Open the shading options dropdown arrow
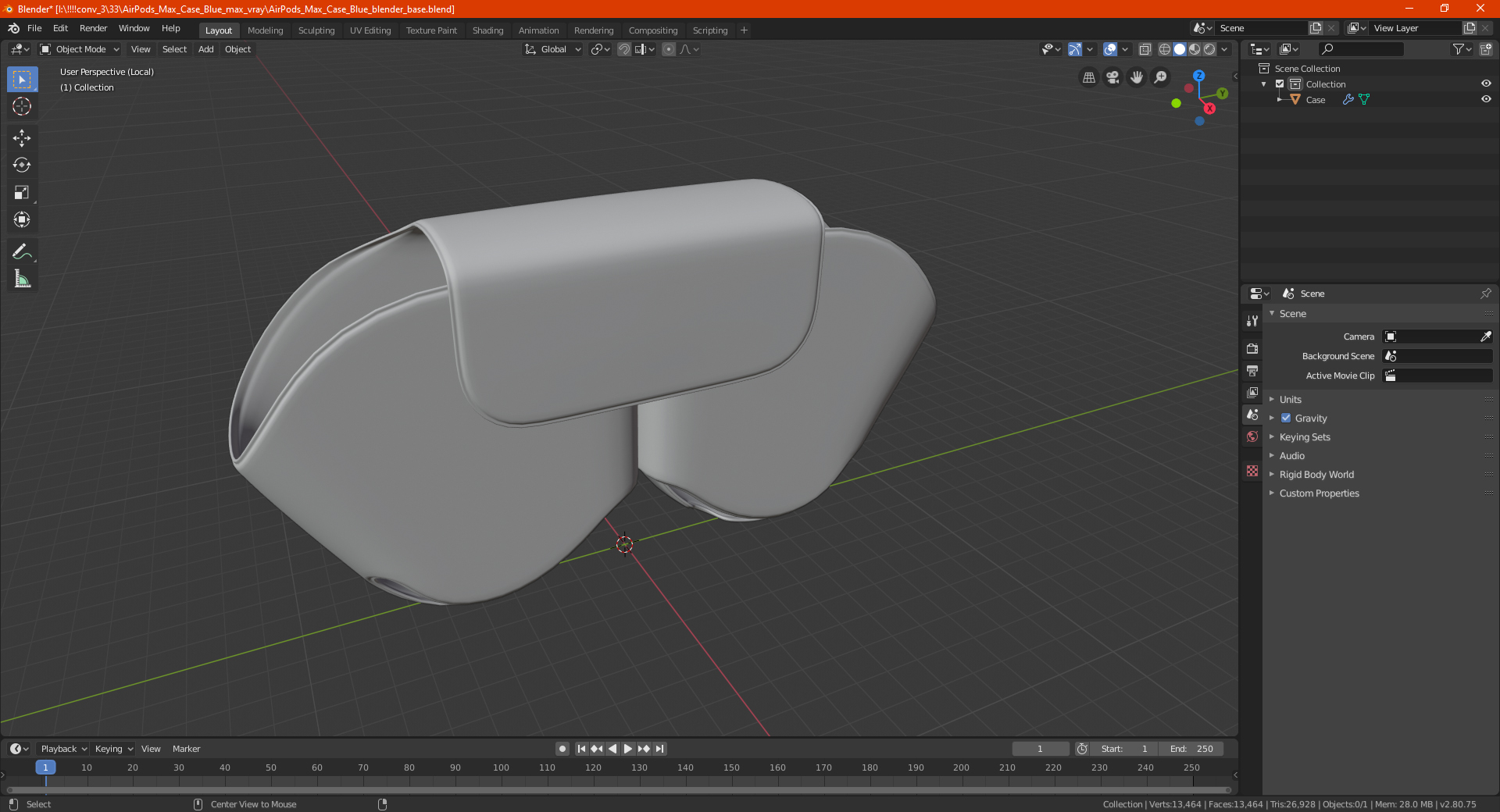This screenshot has height=812, width=1500. point(1224,49)
